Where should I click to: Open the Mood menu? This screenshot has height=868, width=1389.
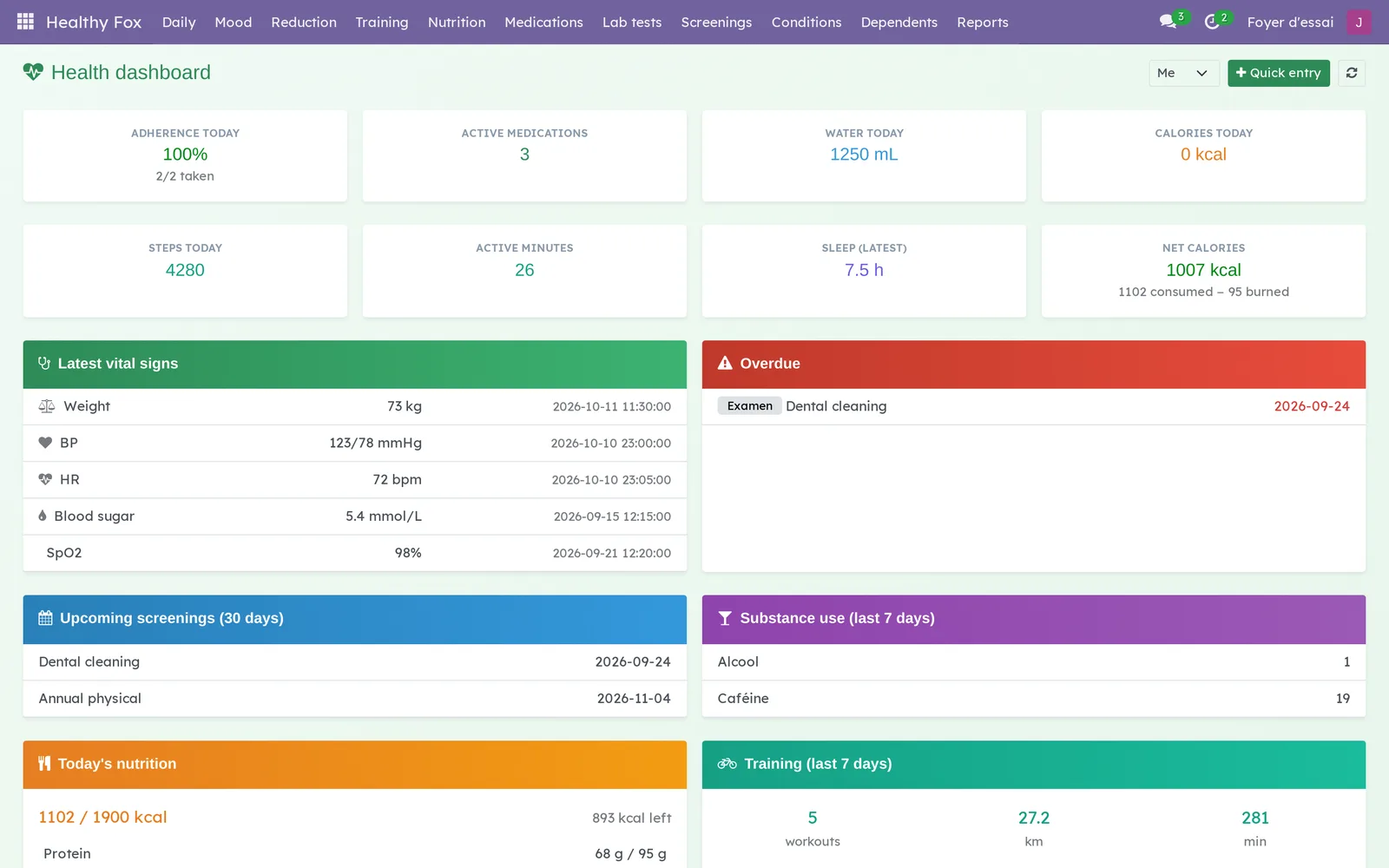[234, 22]
